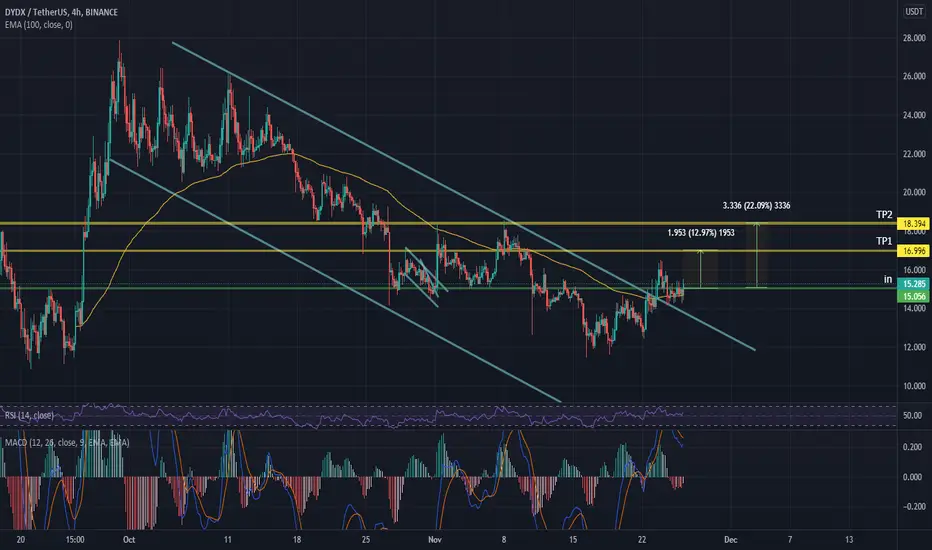
Task: Click the 14.000 price axis label
Action: click(914, 308)
